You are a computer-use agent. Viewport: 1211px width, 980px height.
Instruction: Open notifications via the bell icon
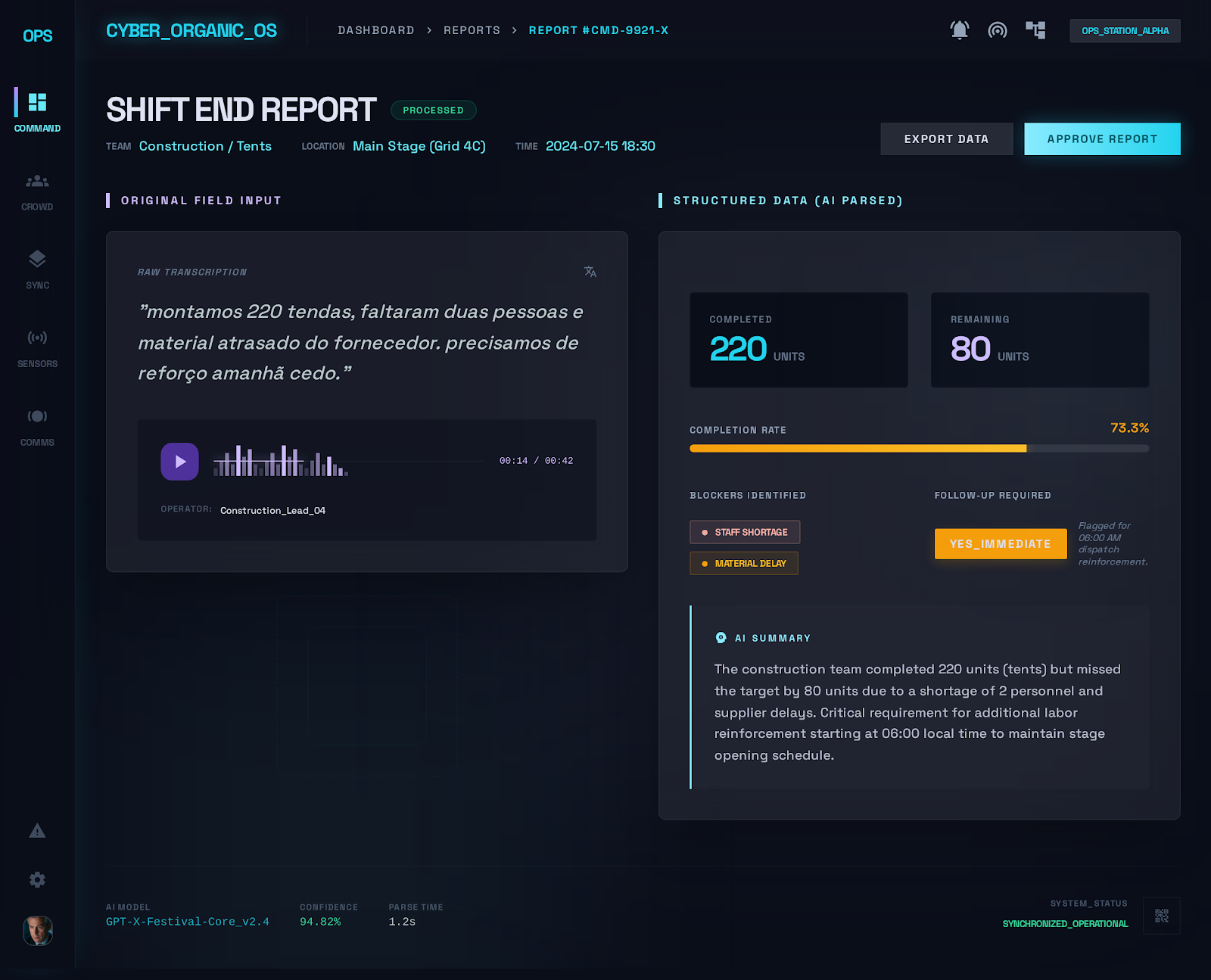click(x=959, y=30)
